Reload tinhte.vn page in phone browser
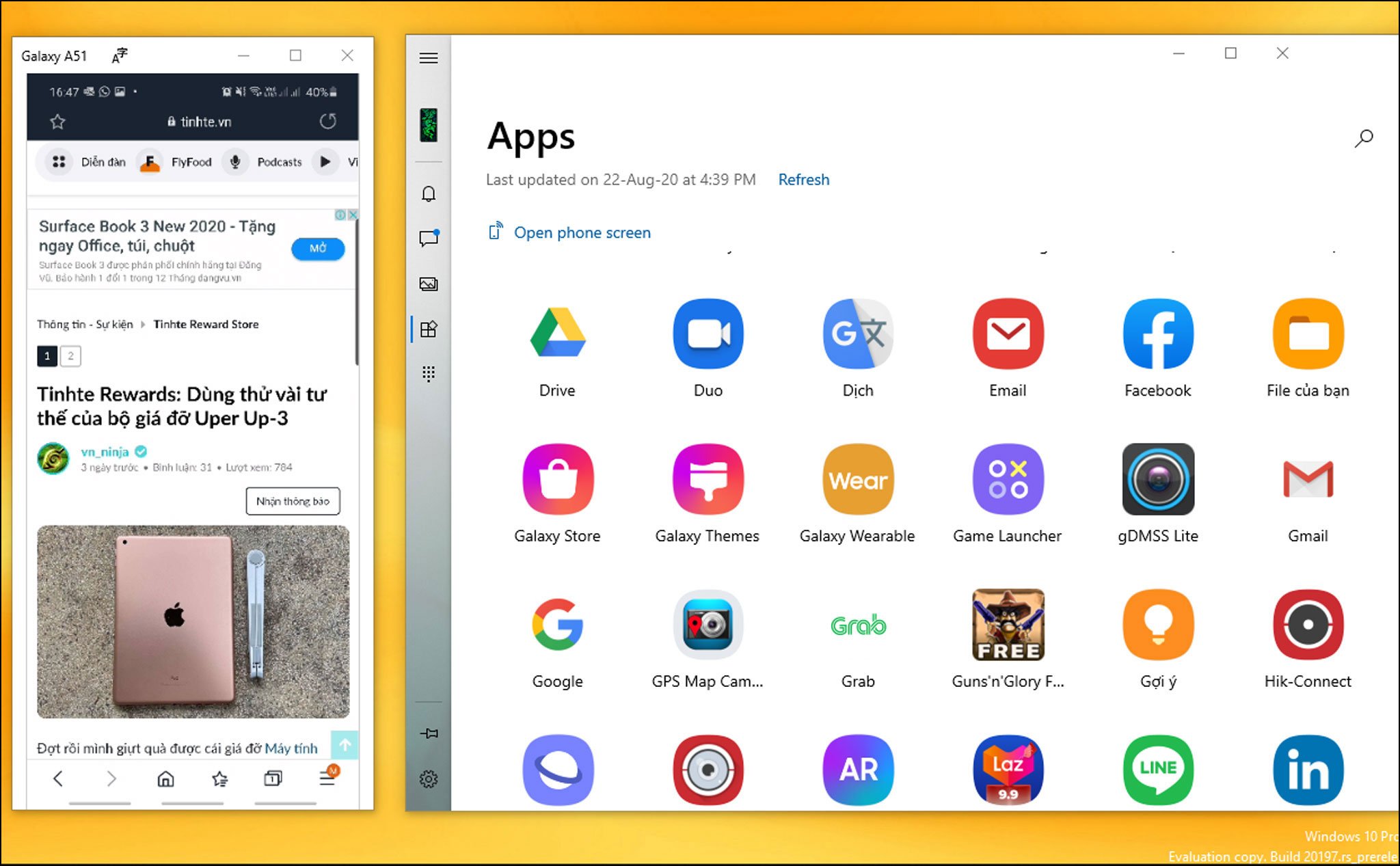 328,122
